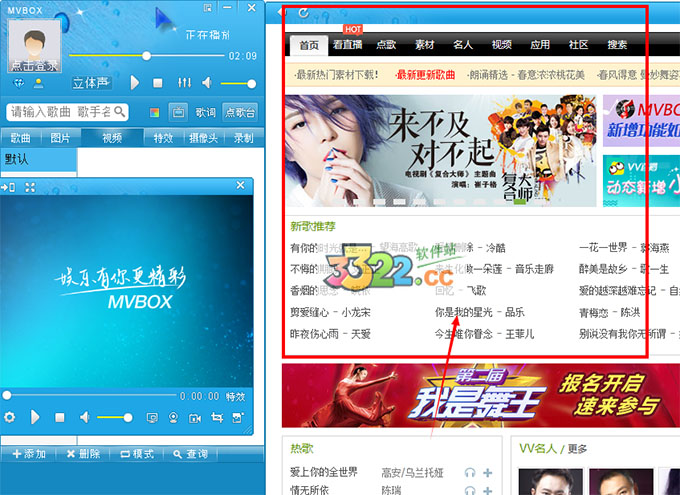Click the diamond VIP icon
The image size is (680, 495).
[x=19, y=83]
